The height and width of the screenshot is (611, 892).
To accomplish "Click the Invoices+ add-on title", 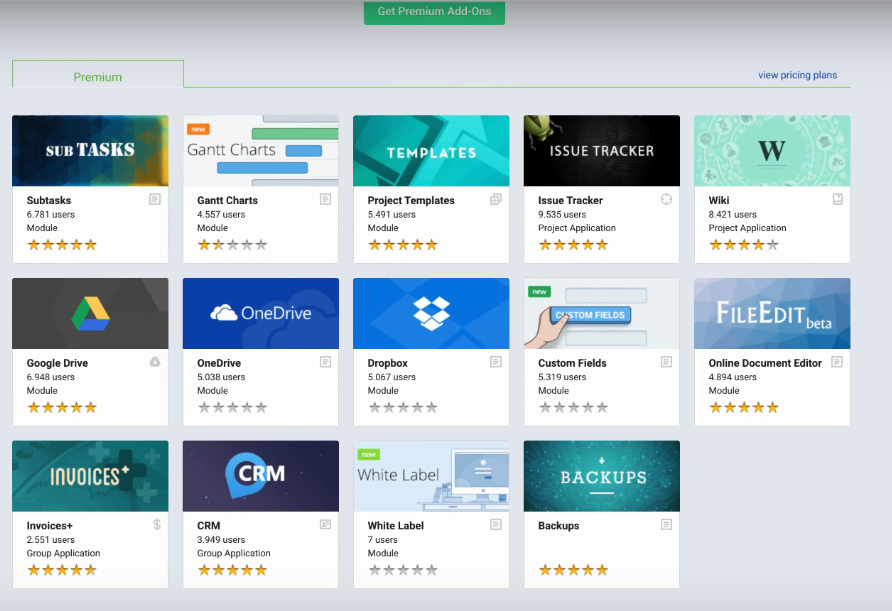I will click(x=49, y=526).
